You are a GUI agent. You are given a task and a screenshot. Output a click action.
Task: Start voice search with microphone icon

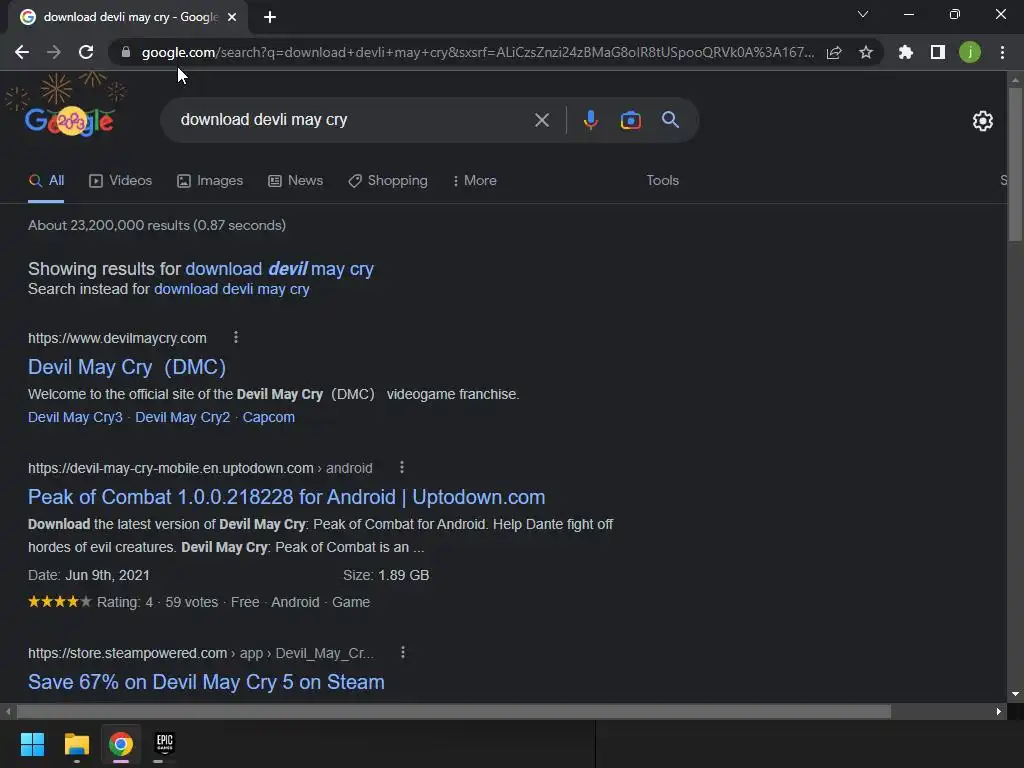point(590,120)
